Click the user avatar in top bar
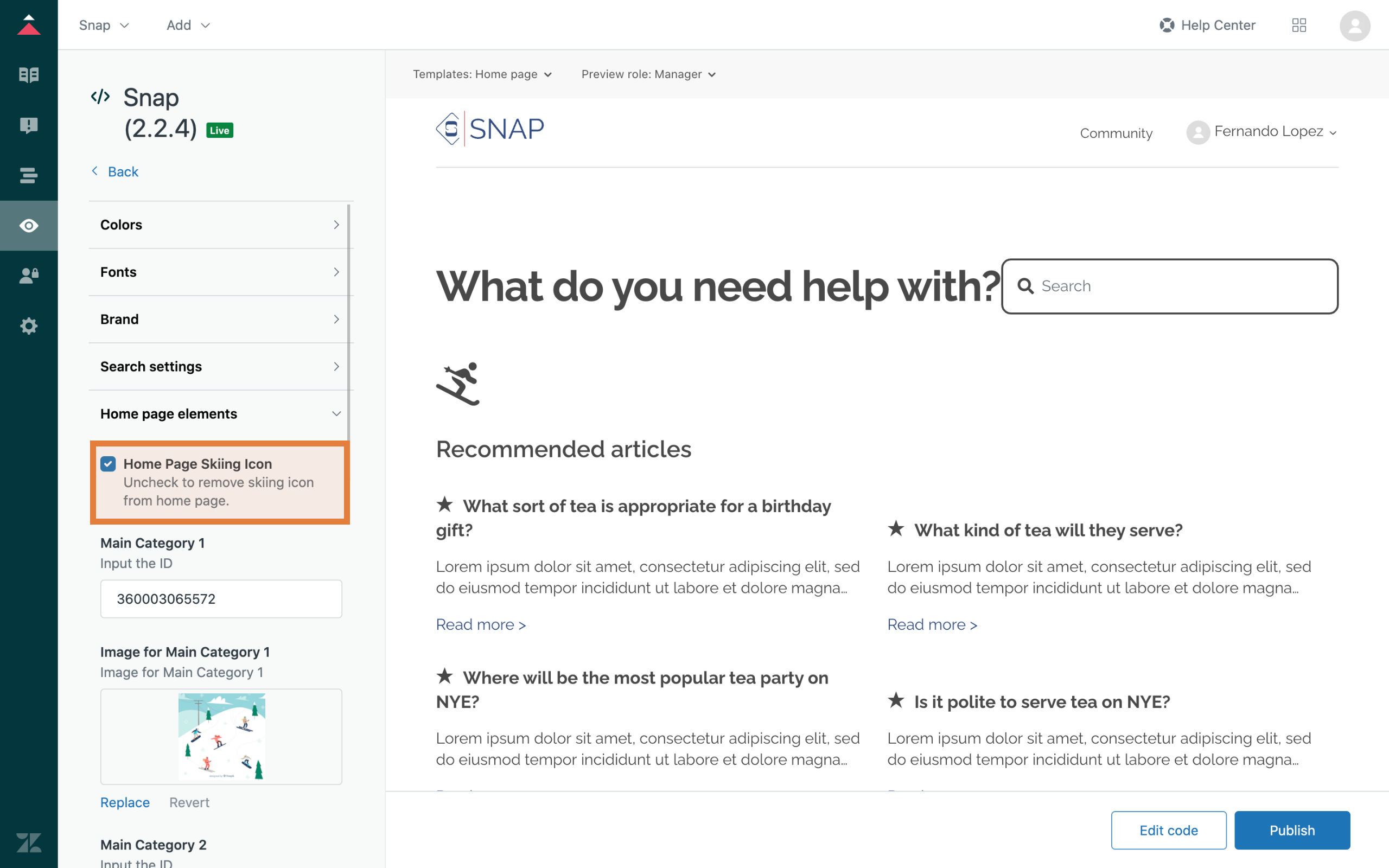 (x=1355, y=25)
